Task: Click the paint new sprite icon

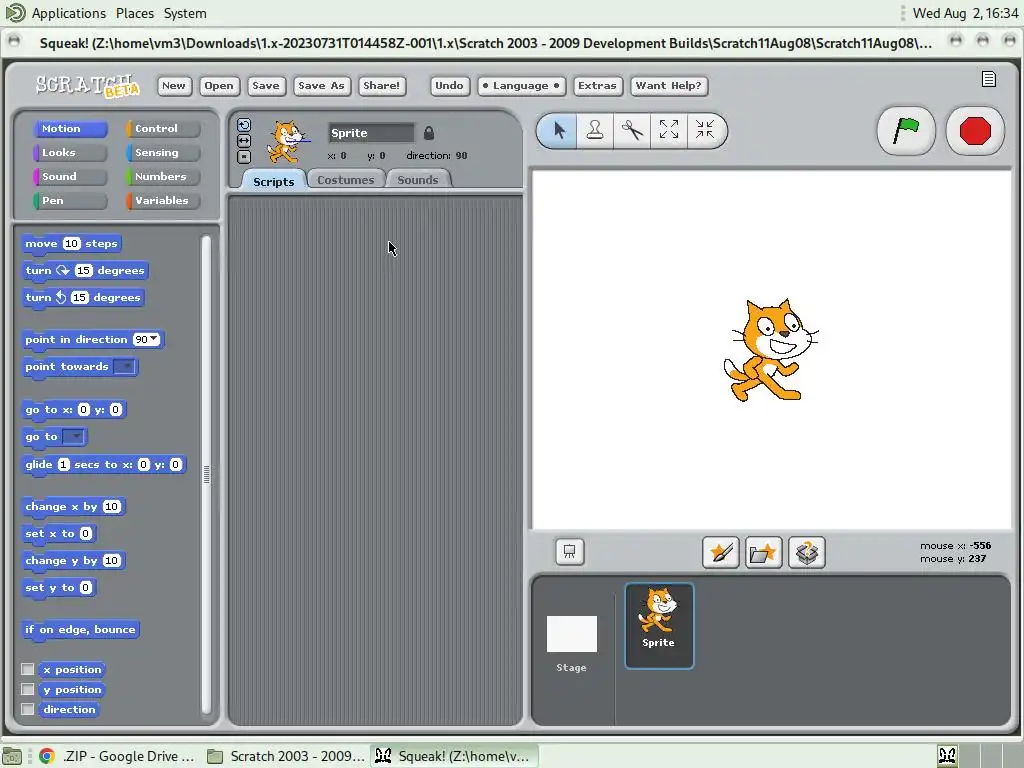Action: click(x=721, y=552)
